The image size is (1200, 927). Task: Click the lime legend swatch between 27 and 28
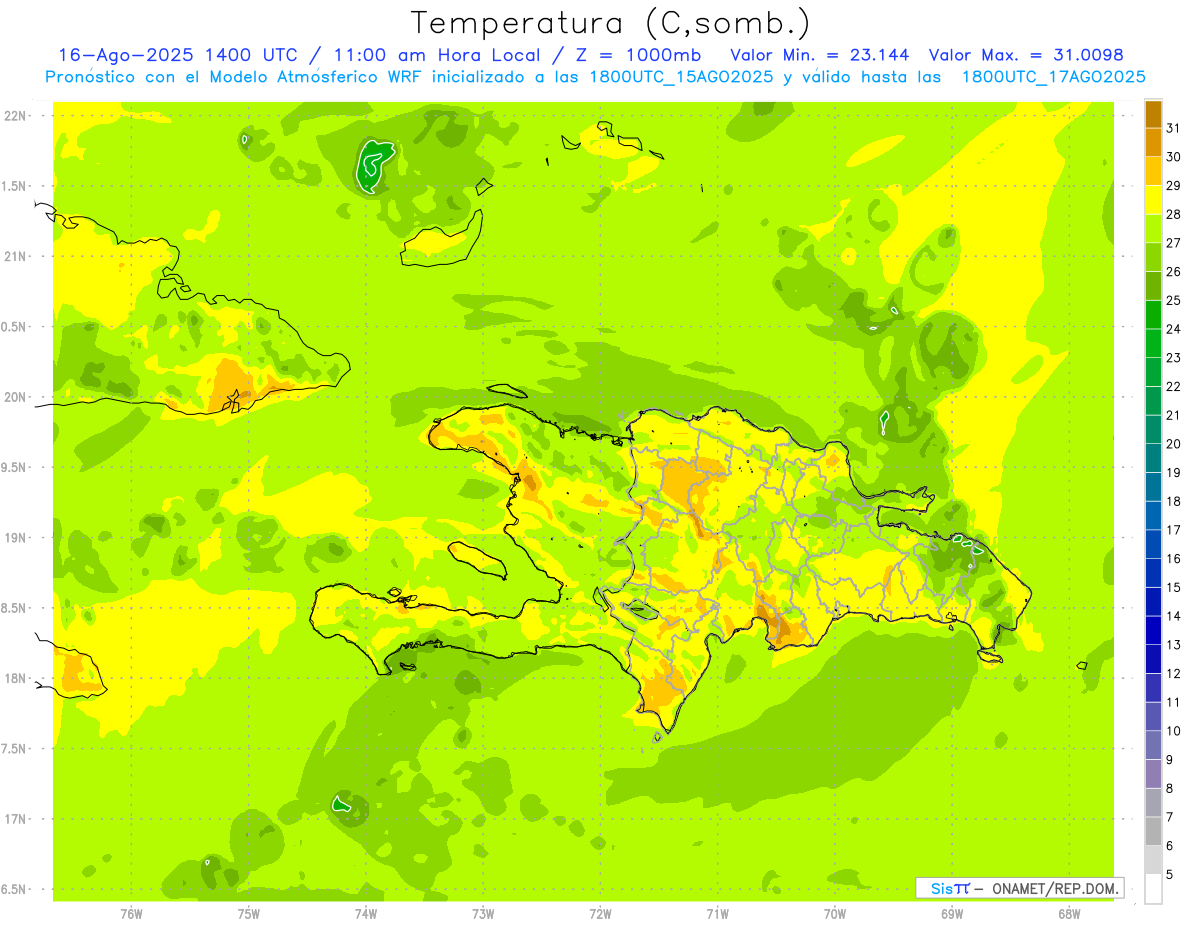1153,229
